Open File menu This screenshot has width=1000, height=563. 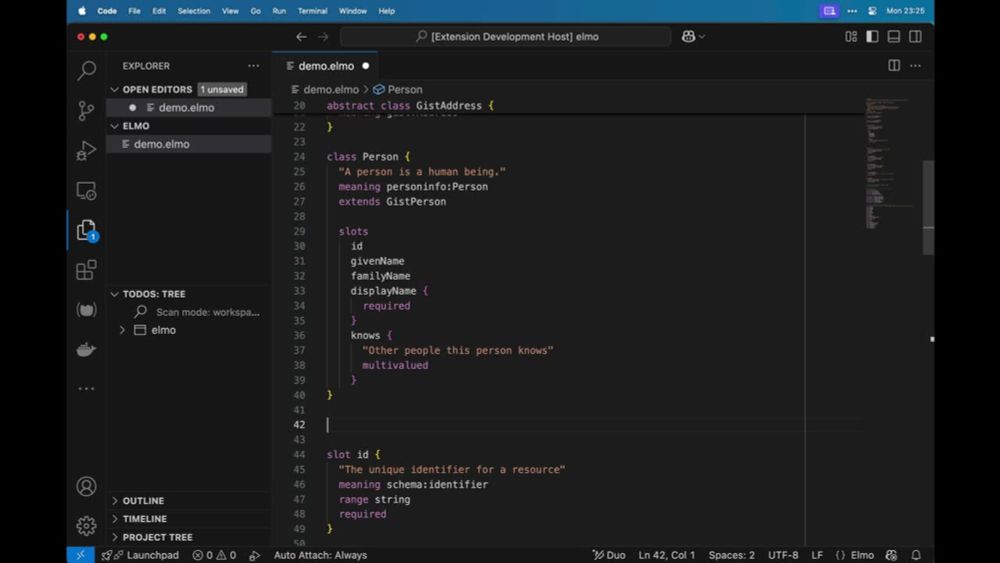point(134,11)
